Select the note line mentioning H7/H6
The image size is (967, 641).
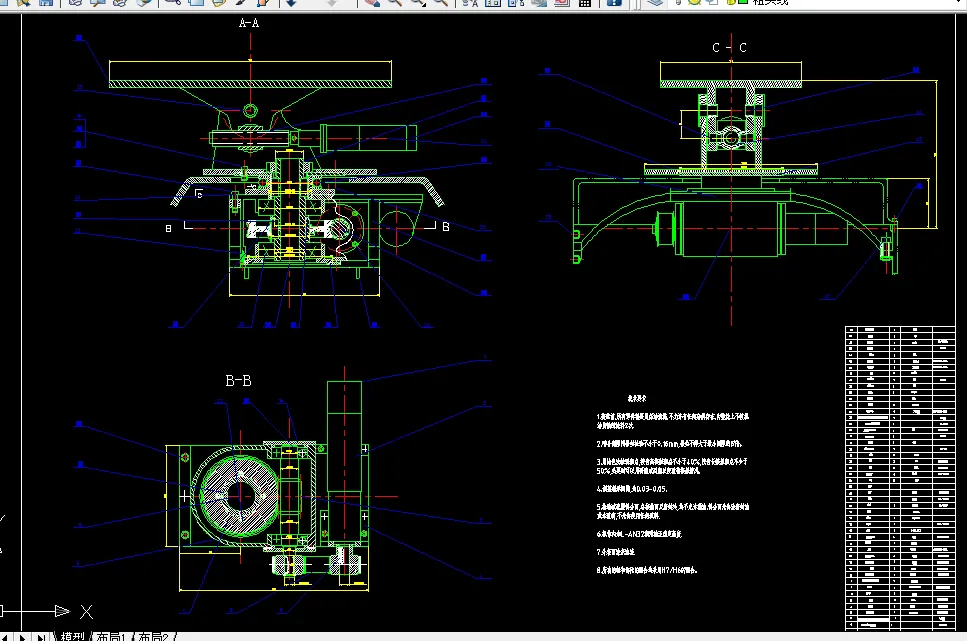click(x=647, y=570)
